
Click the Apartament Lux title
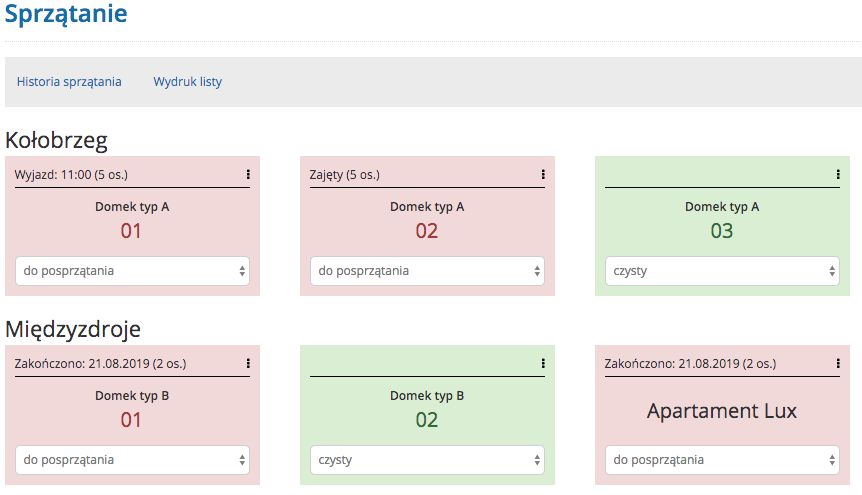(722, 411)
